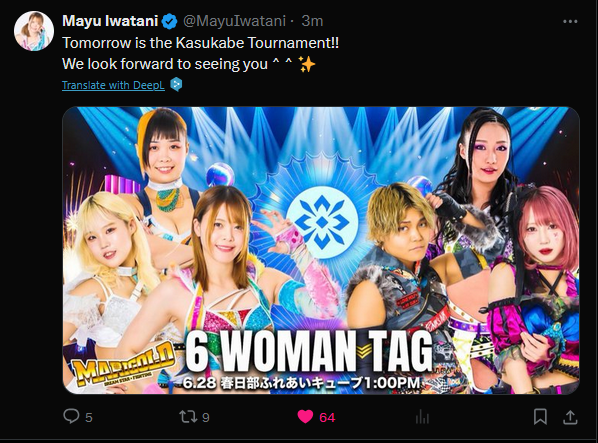Click the tweet text about Kasukabe Tournament

200,53
